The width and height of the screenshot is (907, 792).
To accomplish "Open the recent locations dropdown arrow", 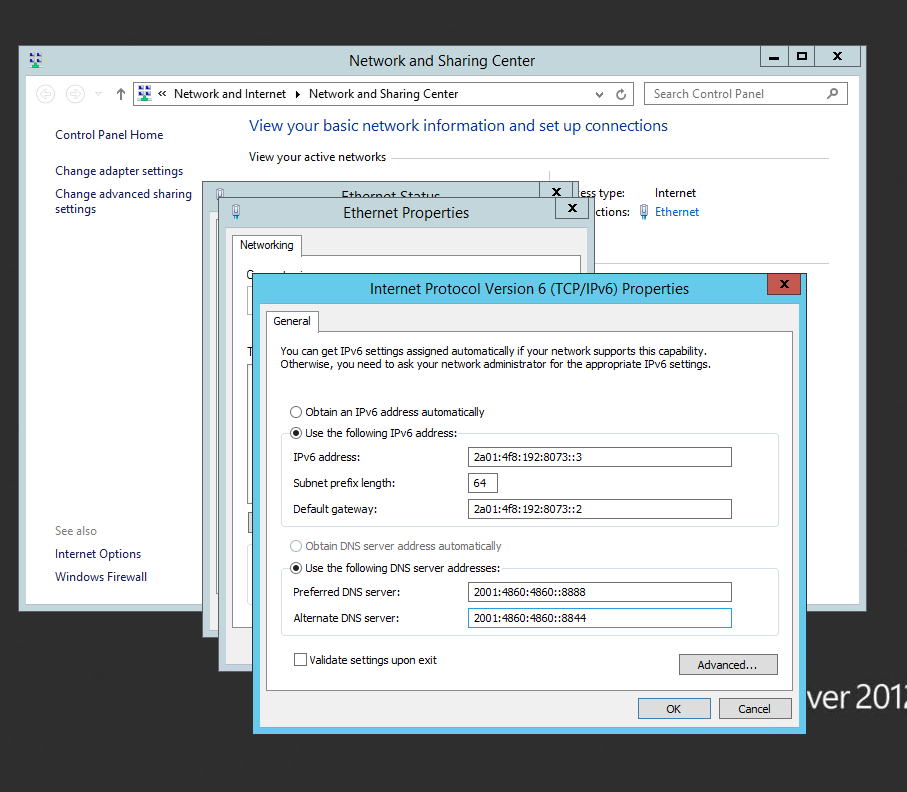I will point(98,94).
